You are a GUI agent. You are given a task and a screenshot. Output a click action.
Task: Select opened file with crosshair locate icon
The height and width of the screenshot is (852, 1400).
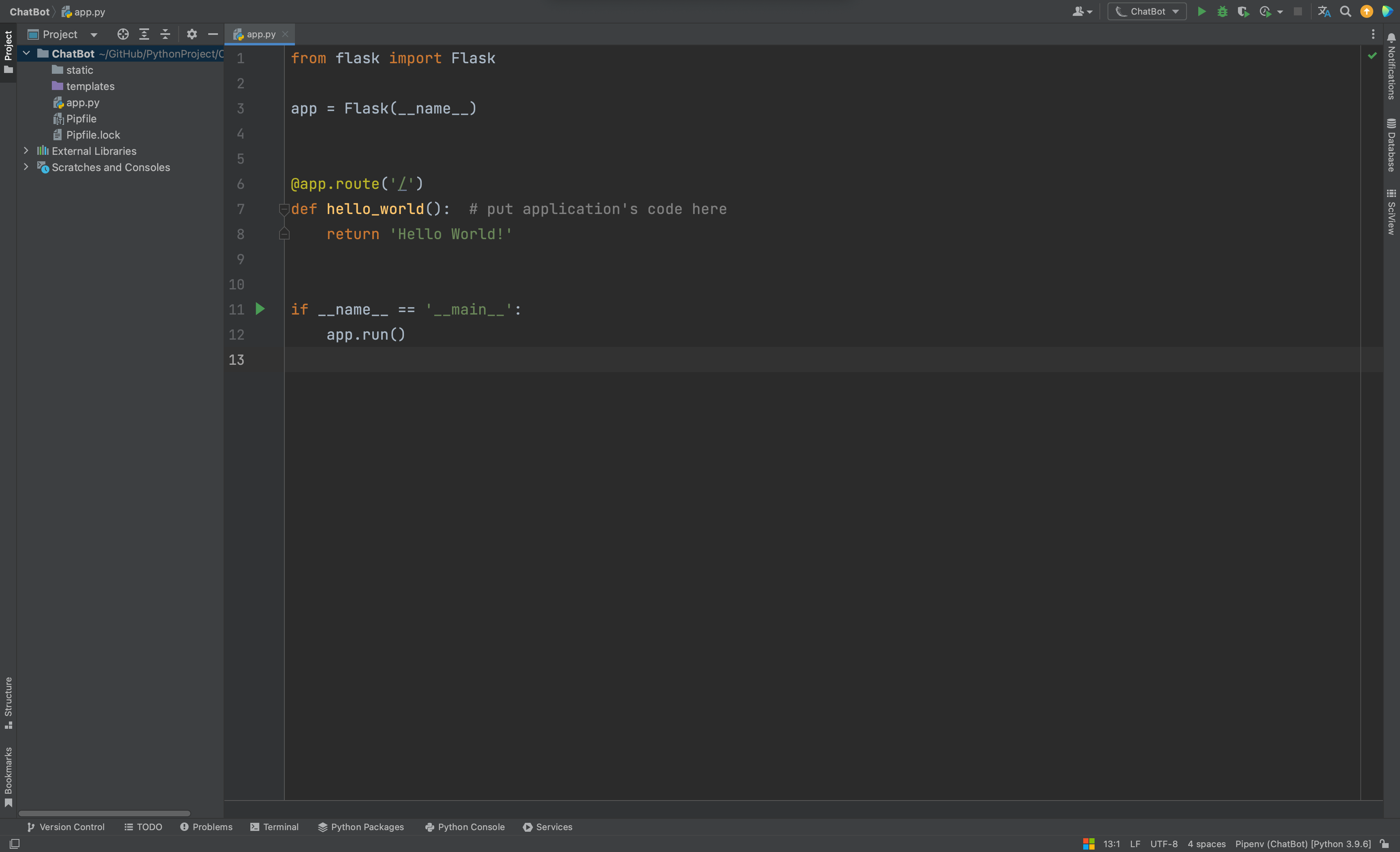[123, 34]
